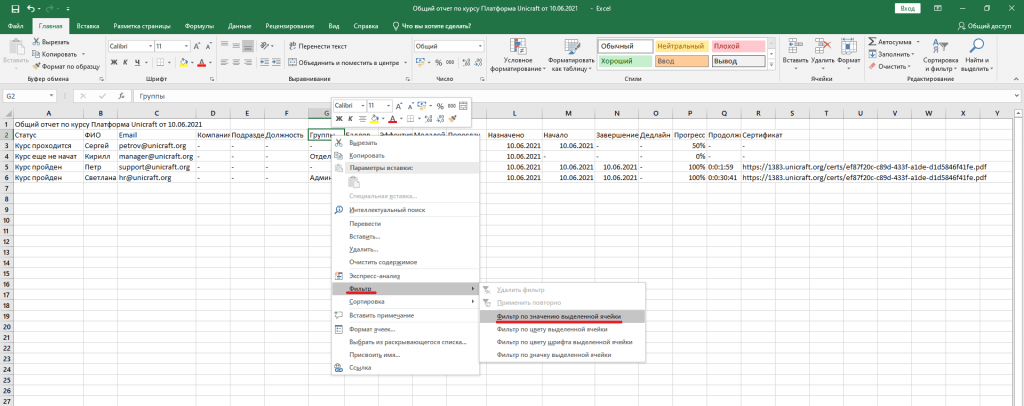Image resolution: width=1024 pixels, height=406 pixels.
Task: Open Conditional Formatting (Условное форматирование)
Action: 518,55
